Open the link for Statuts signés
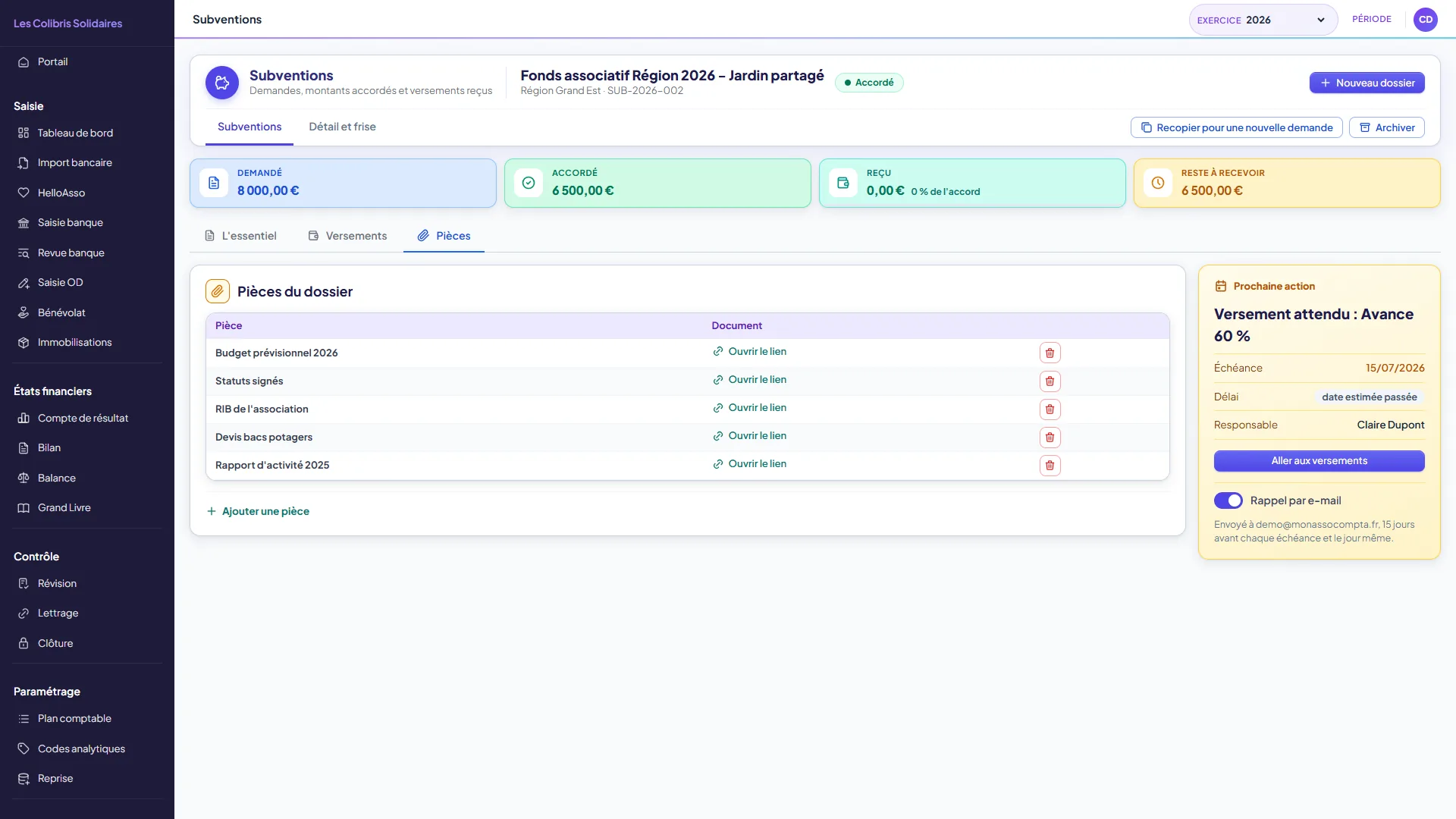 (749, 380)
